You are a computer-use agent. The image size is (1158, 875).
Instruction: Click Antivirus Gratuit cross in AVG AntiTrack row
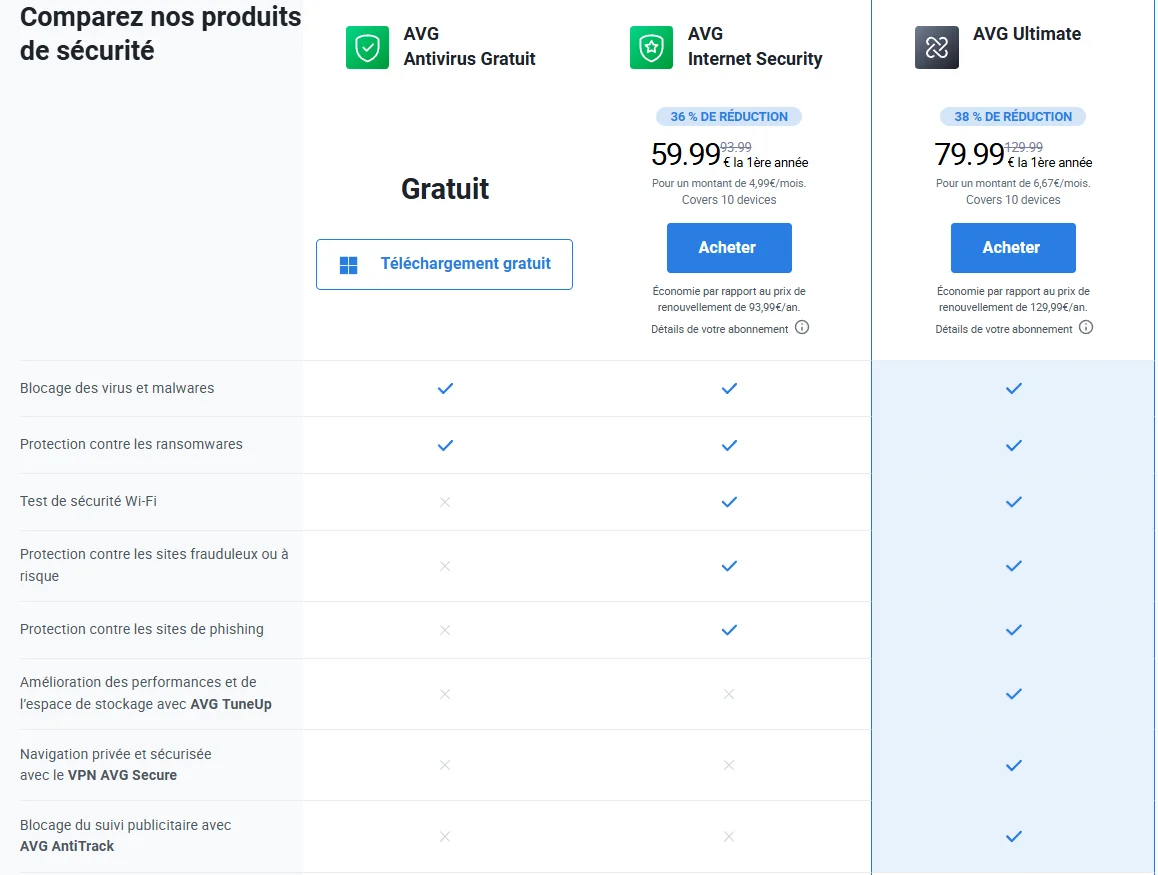(445, 837)
